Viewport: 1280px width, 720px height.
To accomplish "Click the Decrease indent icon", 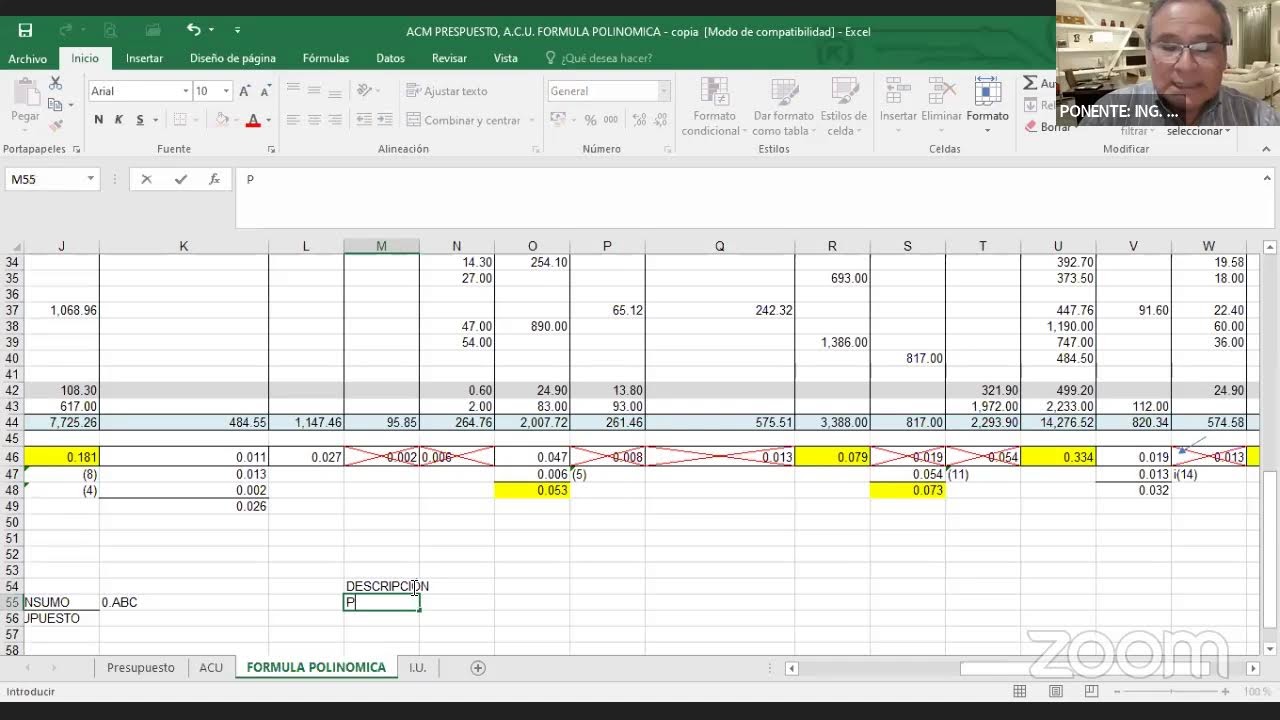I will 362,120.
